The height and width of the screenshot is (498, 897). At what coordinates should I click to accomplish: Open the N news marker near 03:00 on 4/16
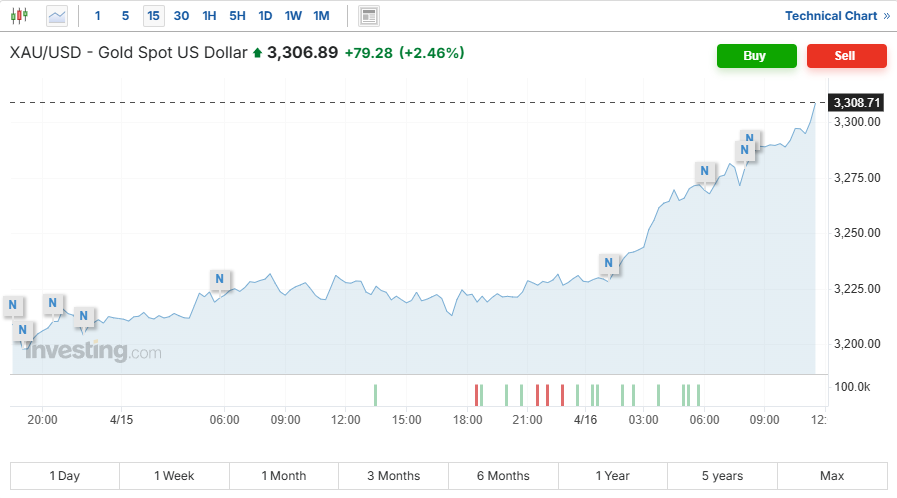point(609,264)
